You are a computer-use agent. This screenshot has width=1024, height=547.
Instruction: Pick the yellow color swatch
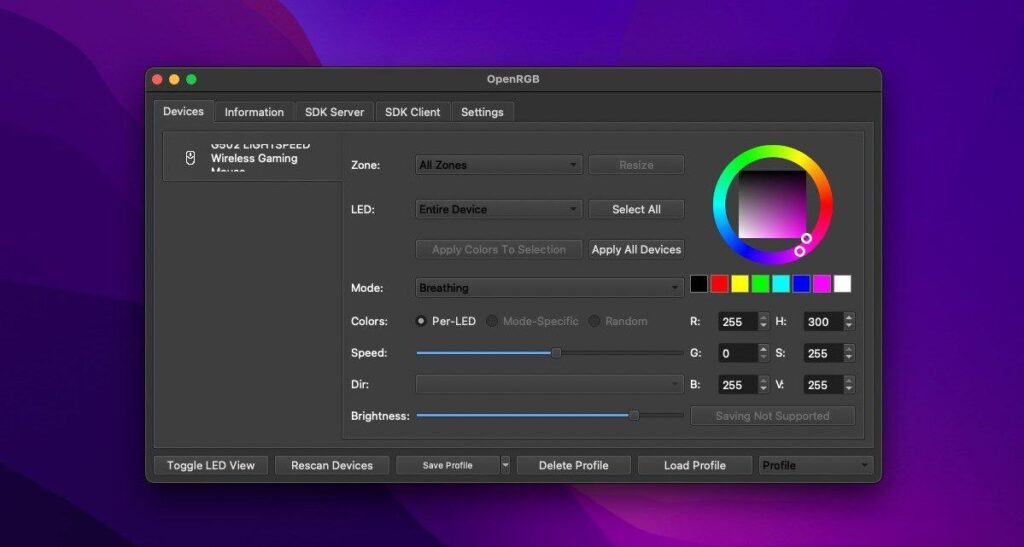click(740, 284)
